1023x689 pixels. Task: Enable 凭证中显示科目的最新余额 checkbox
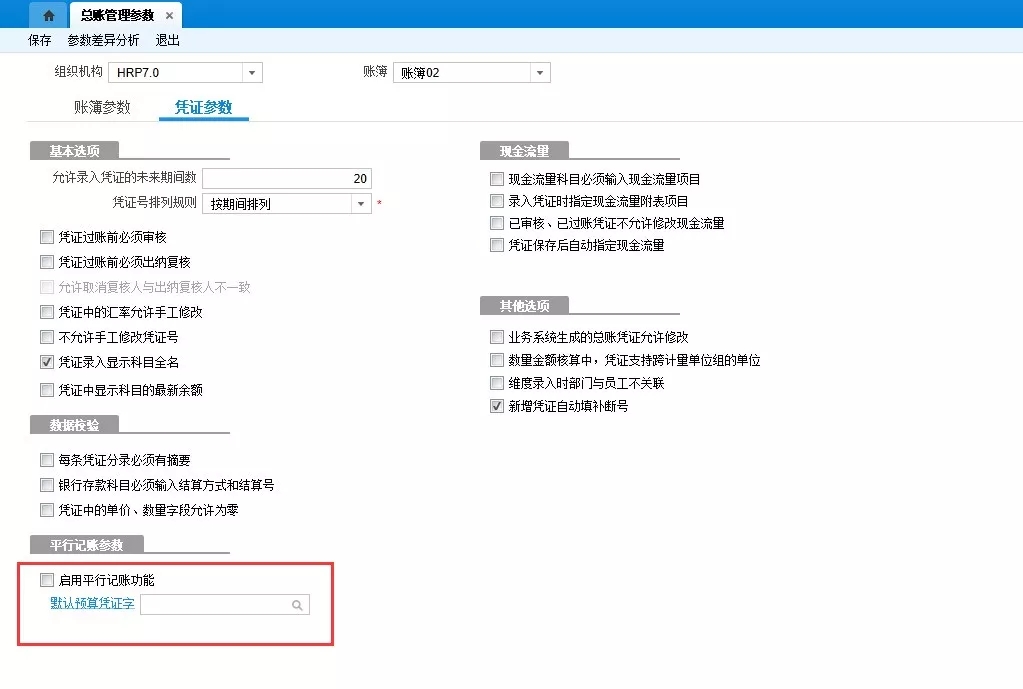(x=47, y=390)
